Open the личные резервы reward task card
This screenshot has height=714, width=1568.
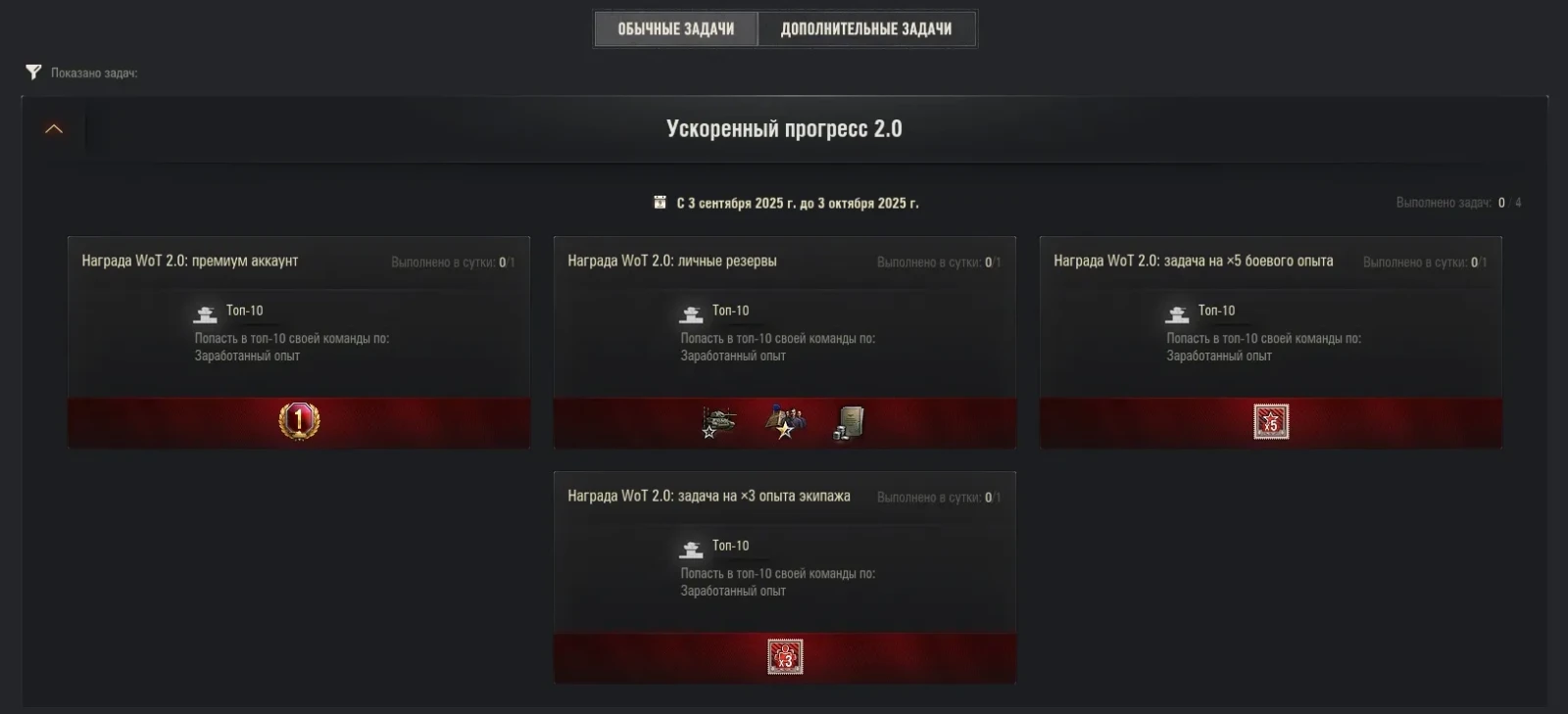[785, 342]
